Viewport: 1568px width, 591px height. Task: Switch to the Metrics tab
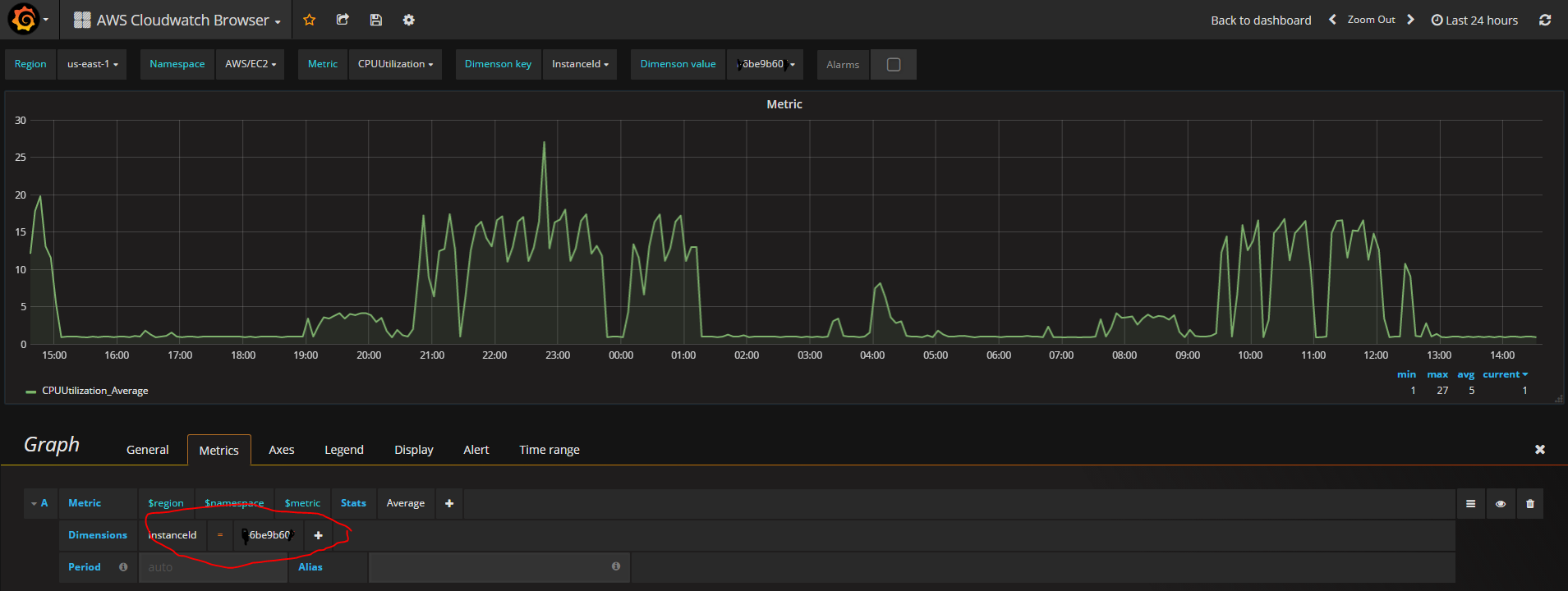pyautogui.click(x=219, y=450)
